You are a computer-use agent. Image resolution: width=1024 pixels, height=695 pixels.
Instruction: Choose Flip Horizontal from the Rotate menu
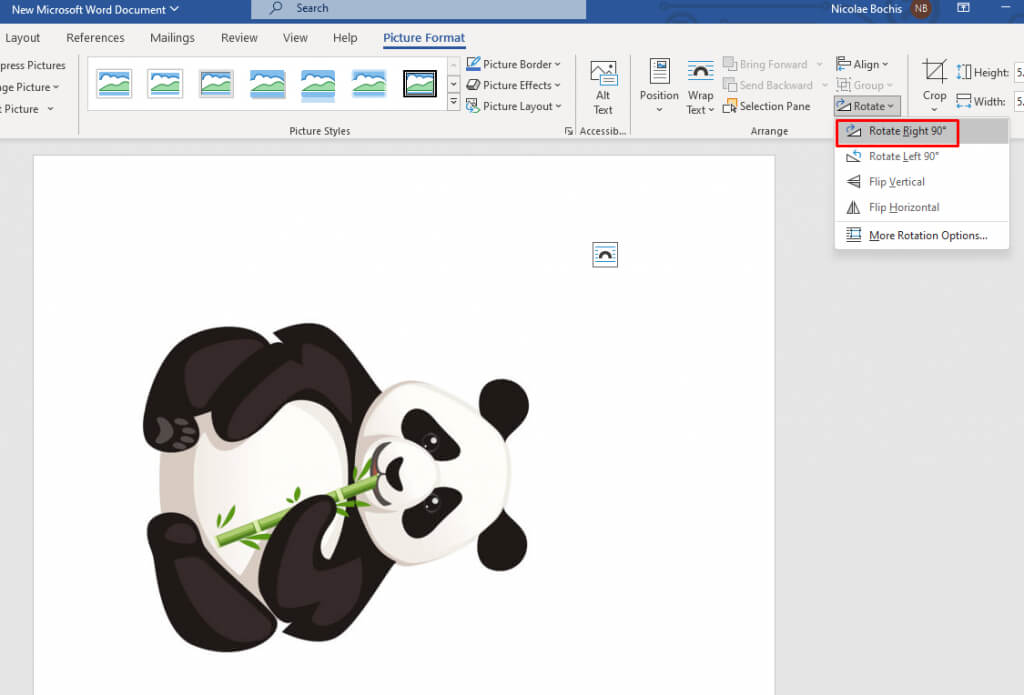pyautogui.click(x=903, y=208)
